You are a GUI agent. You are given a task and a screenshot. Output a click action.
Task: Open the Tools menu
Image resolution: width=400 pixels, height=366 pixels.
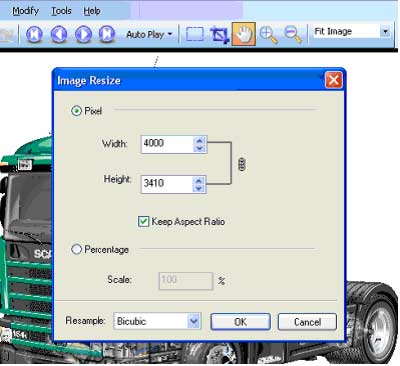point(61,11)
